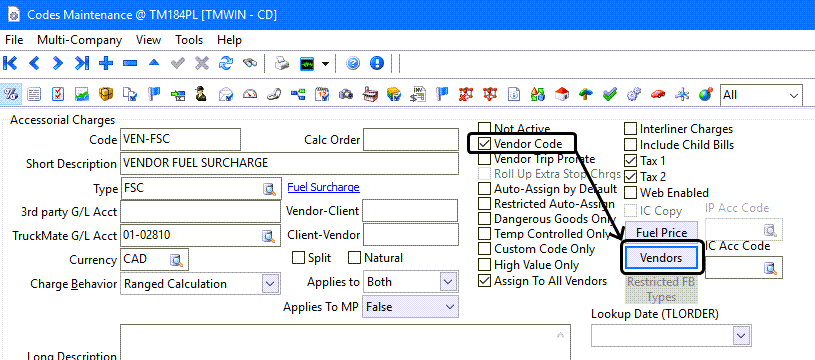Open lookup icon in Type field
The image size is (815, 360).
269,189
